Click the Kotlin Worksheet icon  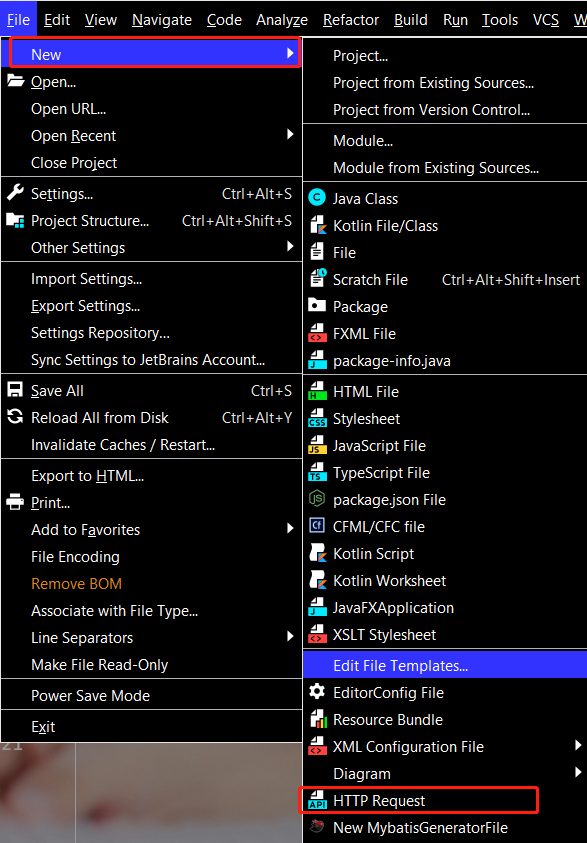pyautogui.click(x=317, y=580)
